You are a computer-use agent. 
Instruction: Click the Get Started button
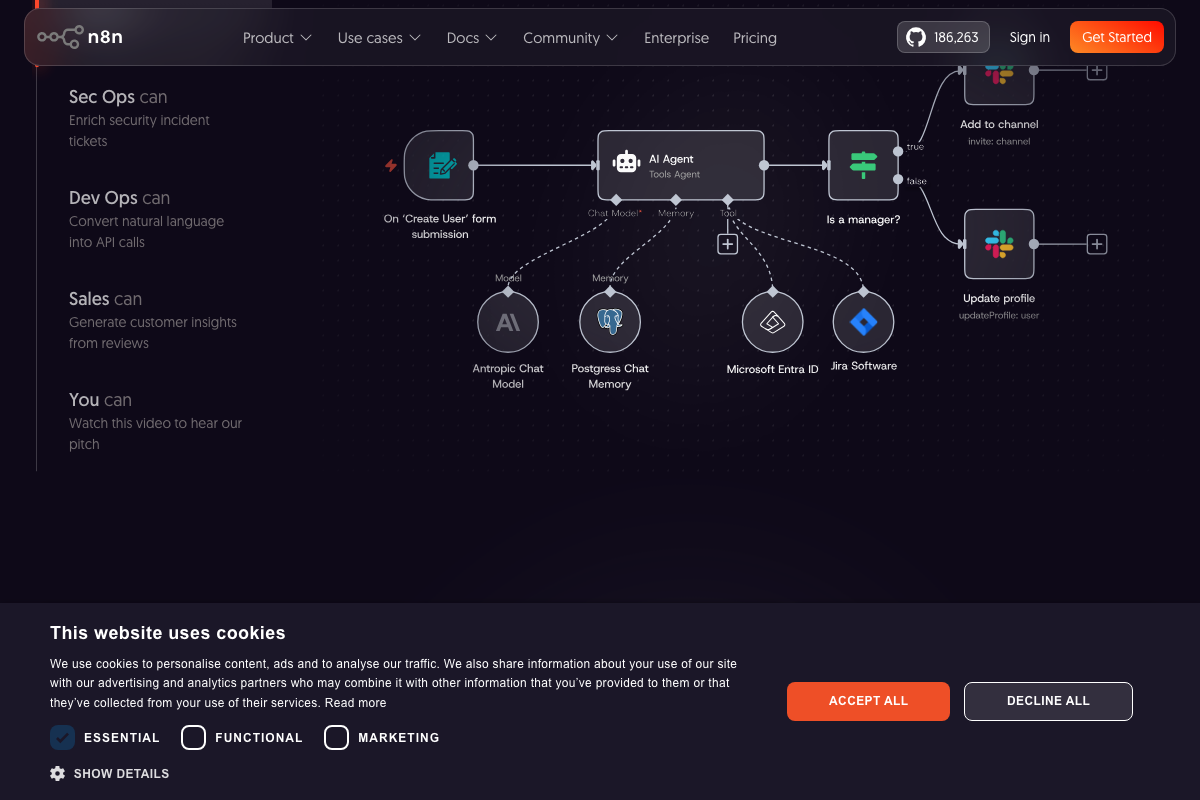point(1117,37)
